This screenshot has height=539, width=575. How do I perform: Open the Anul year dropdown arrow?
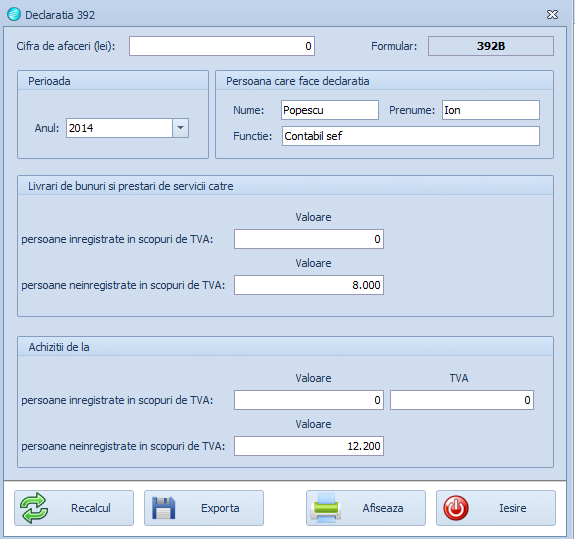click(x=180, y=128)
